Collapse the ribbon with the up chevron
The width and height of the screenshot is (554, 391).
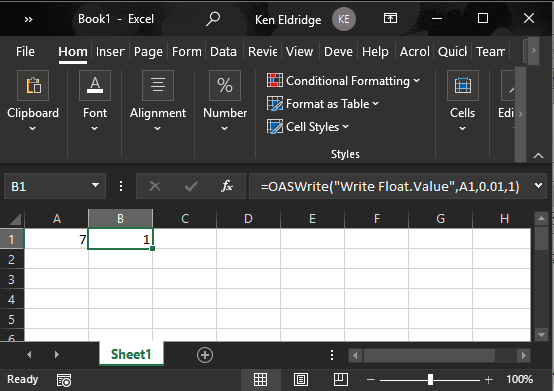pos(538,155)
